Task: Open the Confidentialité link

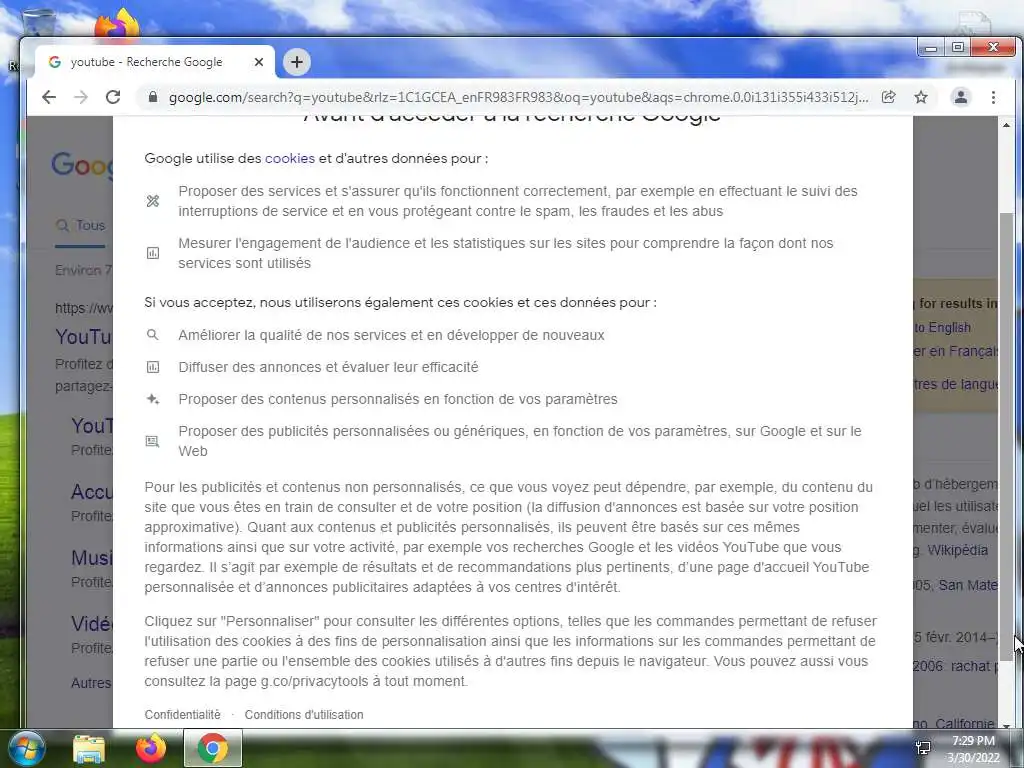Action: point(182,714)
